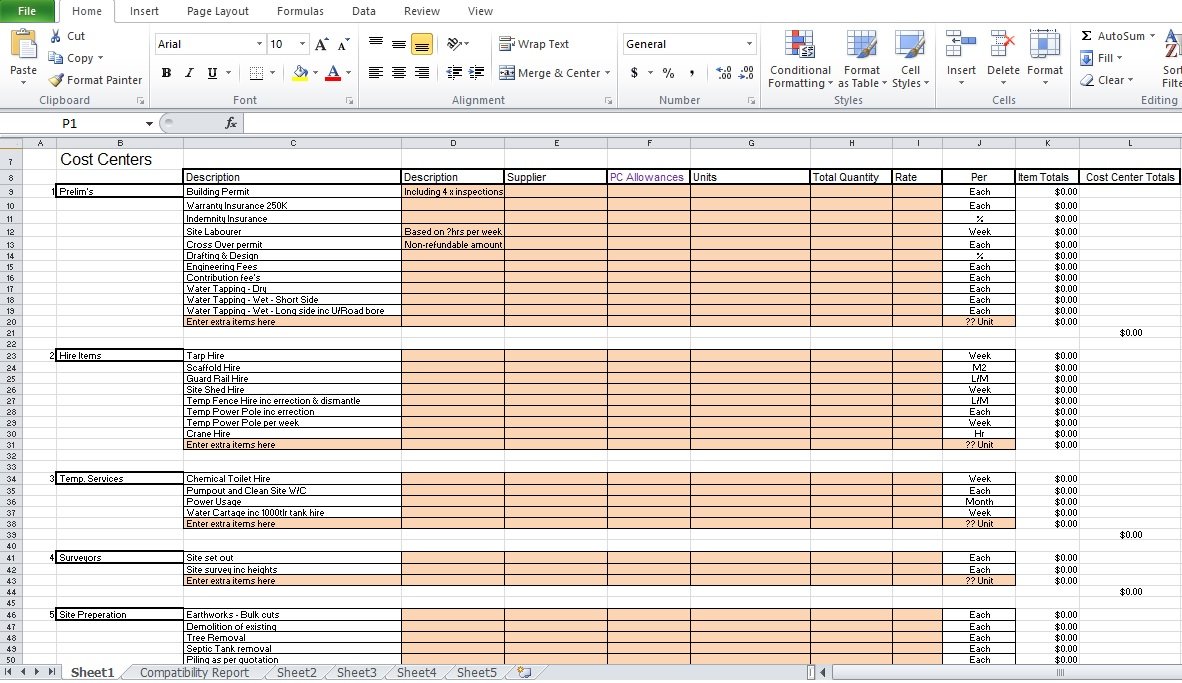The height and width of the screenshot is (683, 1182).
Task: Increase font size with Grow Font icon
Action: pos(321,44)
